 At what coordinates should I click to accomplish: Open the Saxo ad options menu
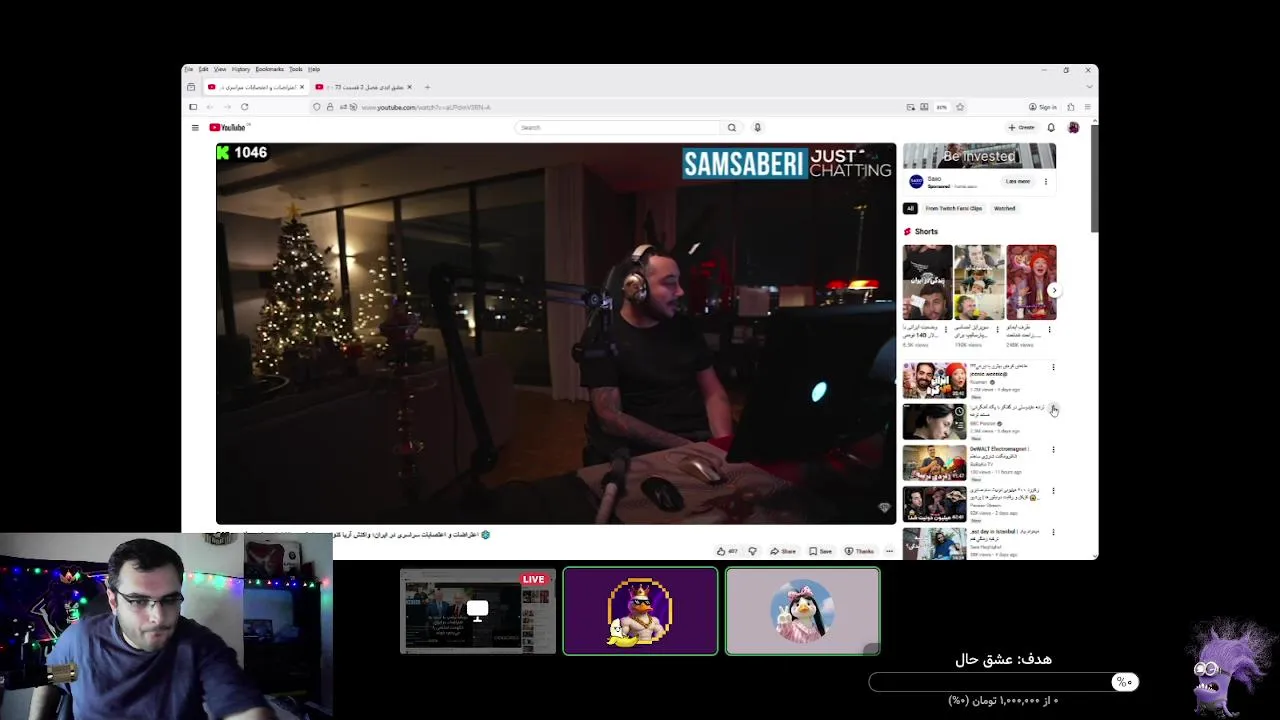[1046, 181]
